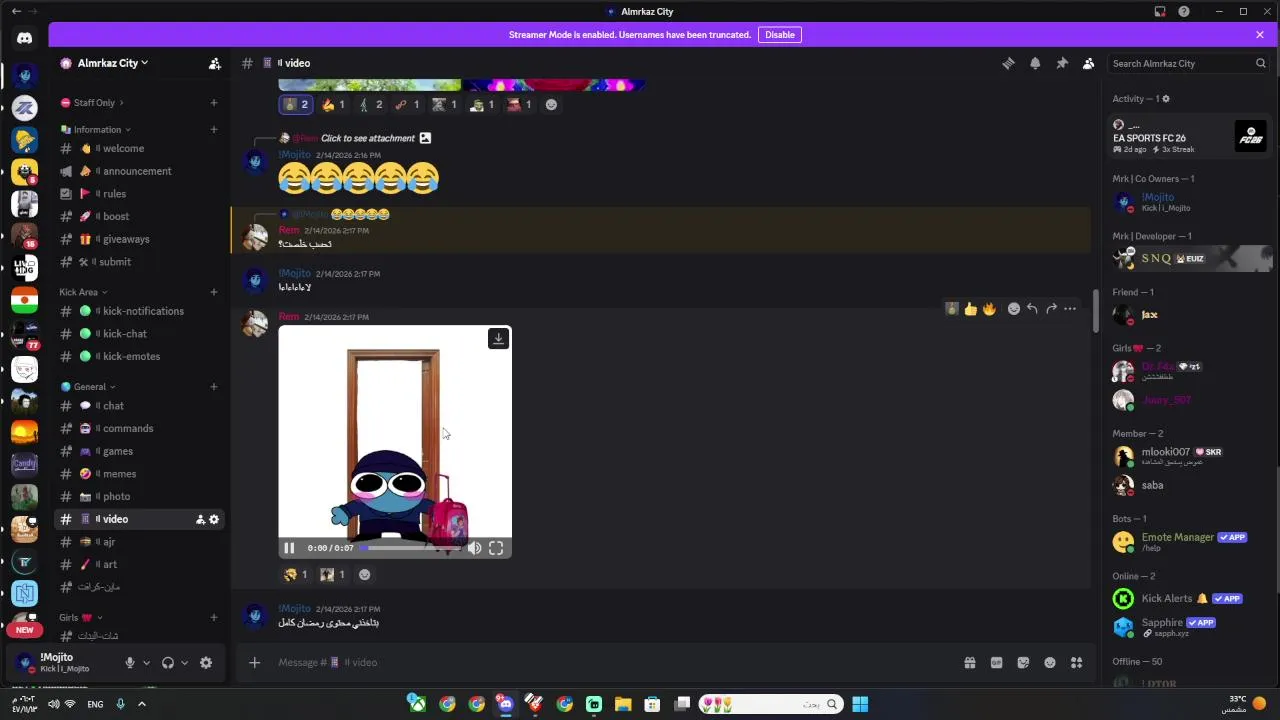Screen dimensions: 1280x720
Task: Collapse the Kick Area category
Action: tap(84, 292)
